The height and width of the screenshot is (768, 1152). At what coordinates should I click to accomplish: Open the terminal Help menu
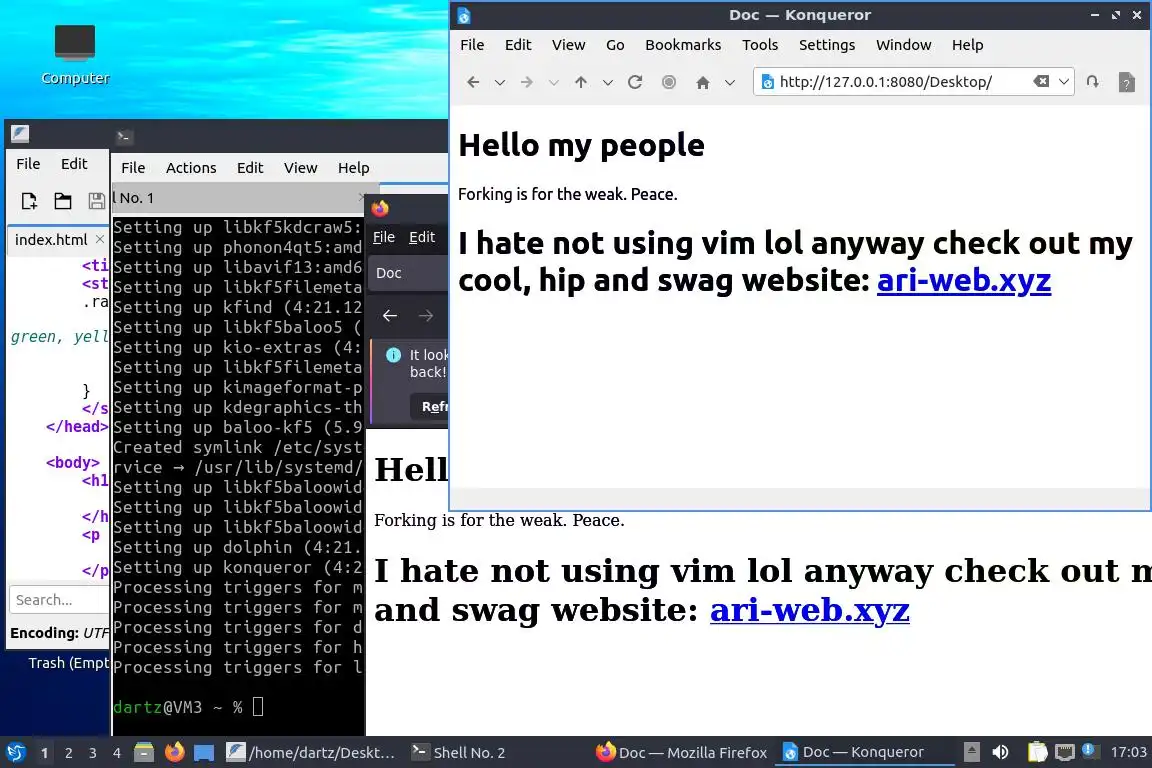[353, 168]
